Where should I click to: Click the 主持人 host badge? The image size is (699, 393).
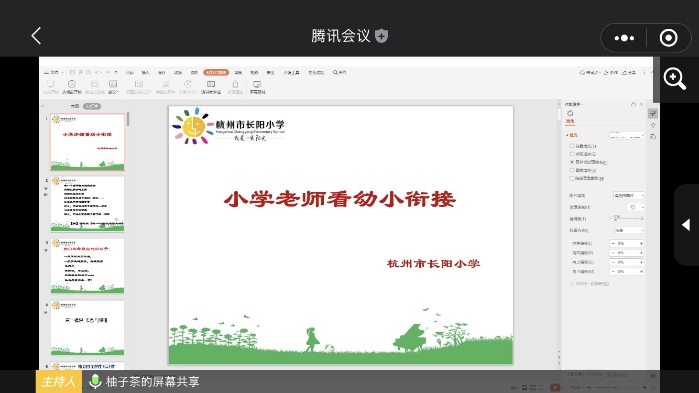pyautogui.click(x=58, y=382)
